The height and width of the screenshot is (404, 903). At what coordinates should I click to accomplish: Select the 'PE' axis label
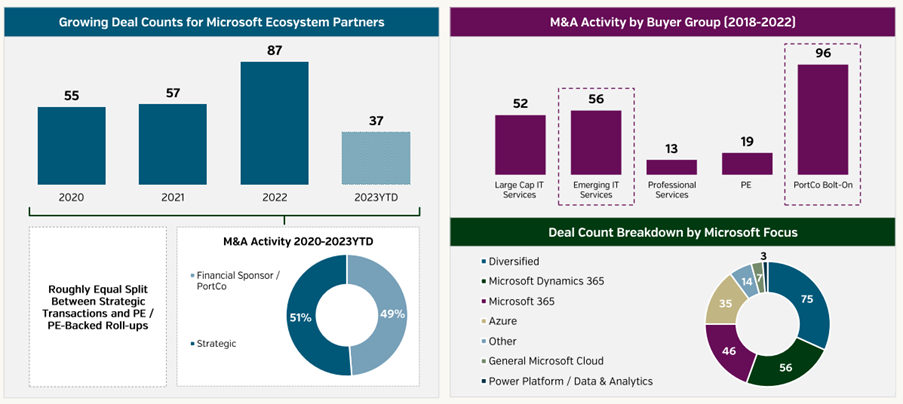pos(747,185)
